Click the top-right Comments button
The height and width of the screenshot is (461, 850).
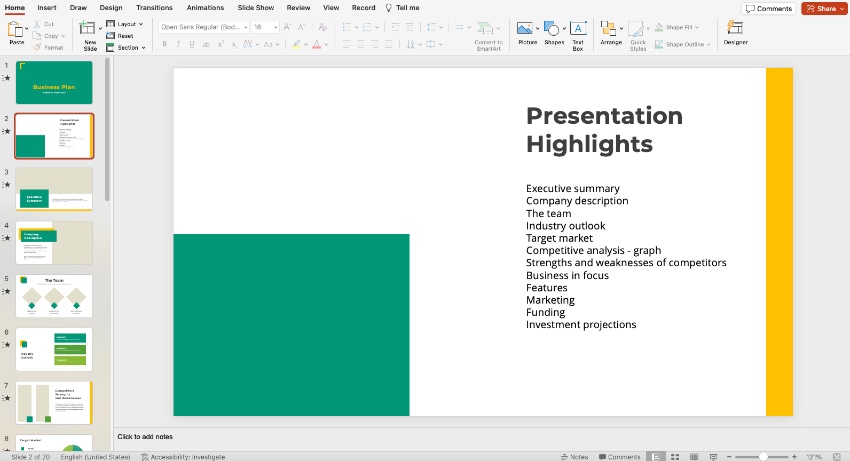tap(769, 8)
